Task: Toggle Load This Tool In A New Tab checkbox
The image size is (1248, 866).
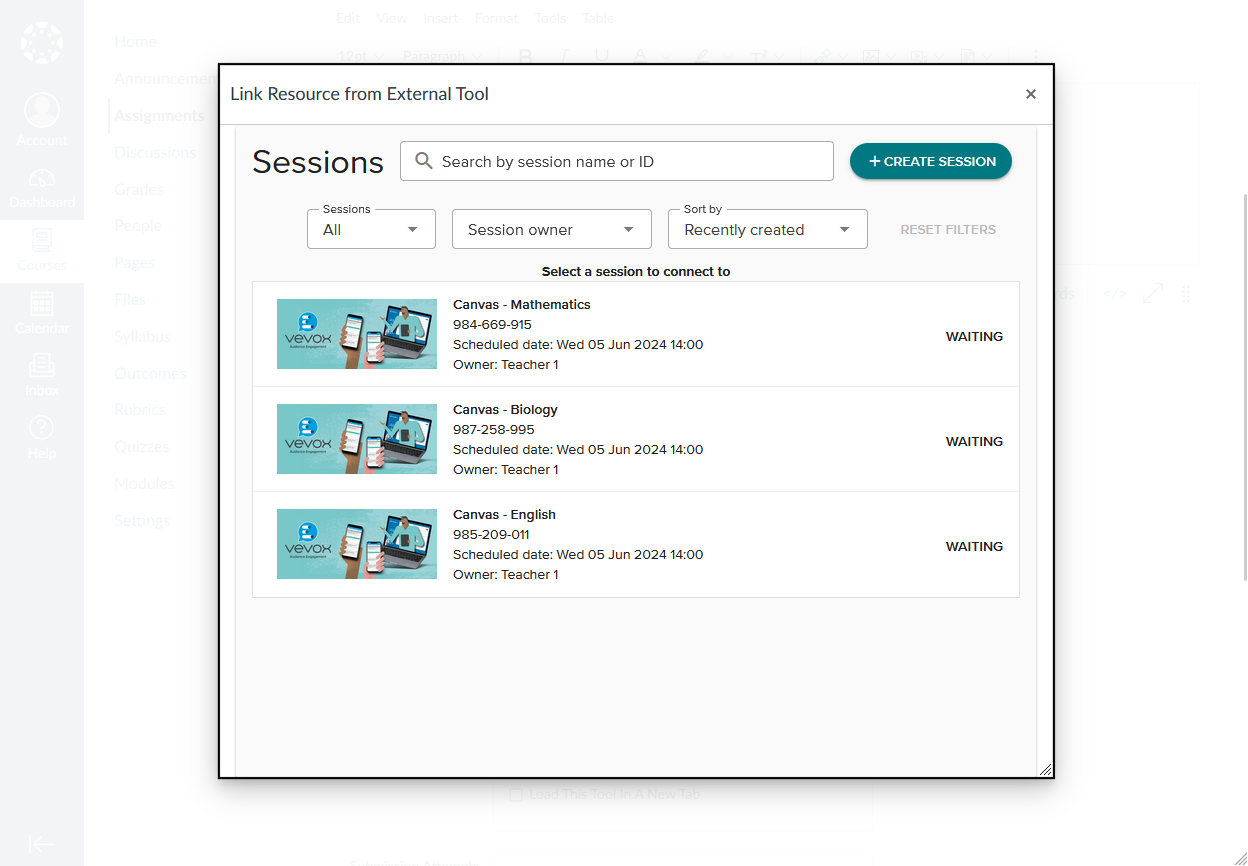Action: (x=516, y=795)
